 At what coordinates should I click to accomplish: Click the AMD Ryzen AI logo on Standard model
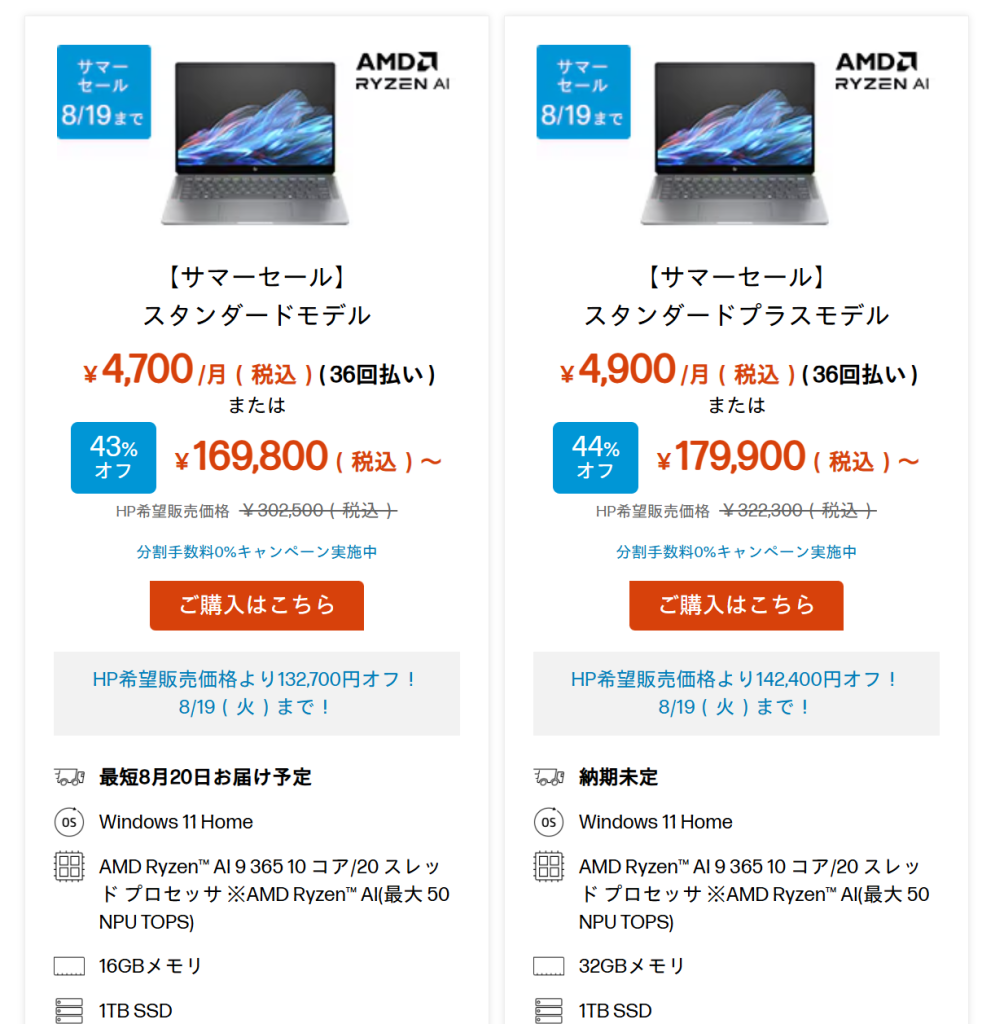402,71
